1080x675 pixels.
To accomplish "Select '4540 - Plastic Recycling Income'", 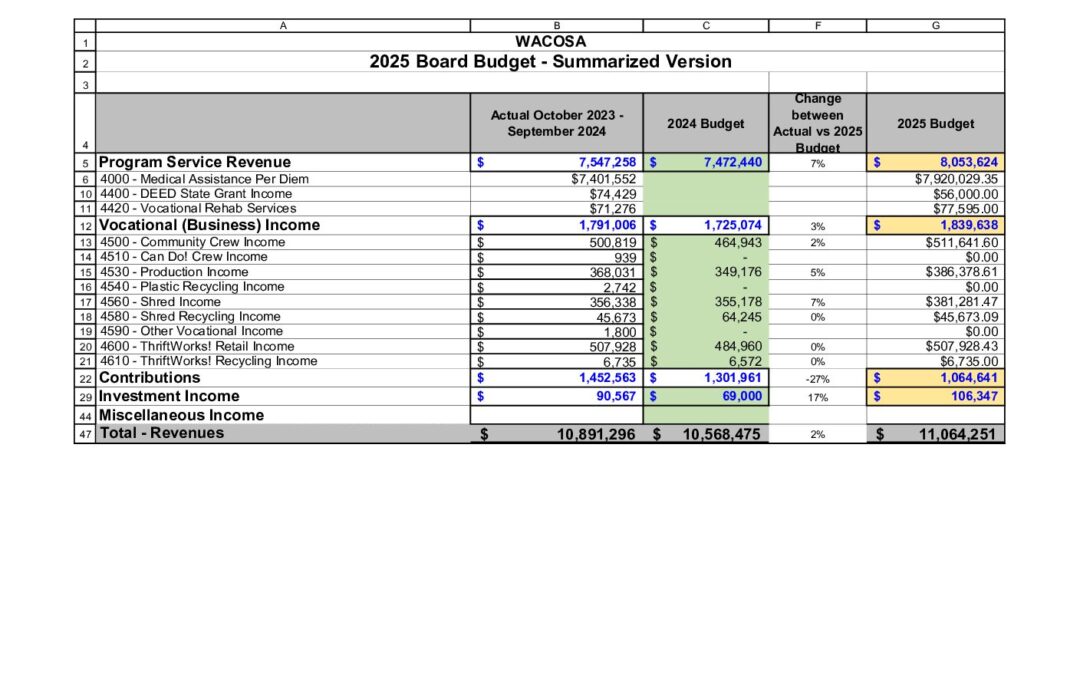I will coord(191,287).
